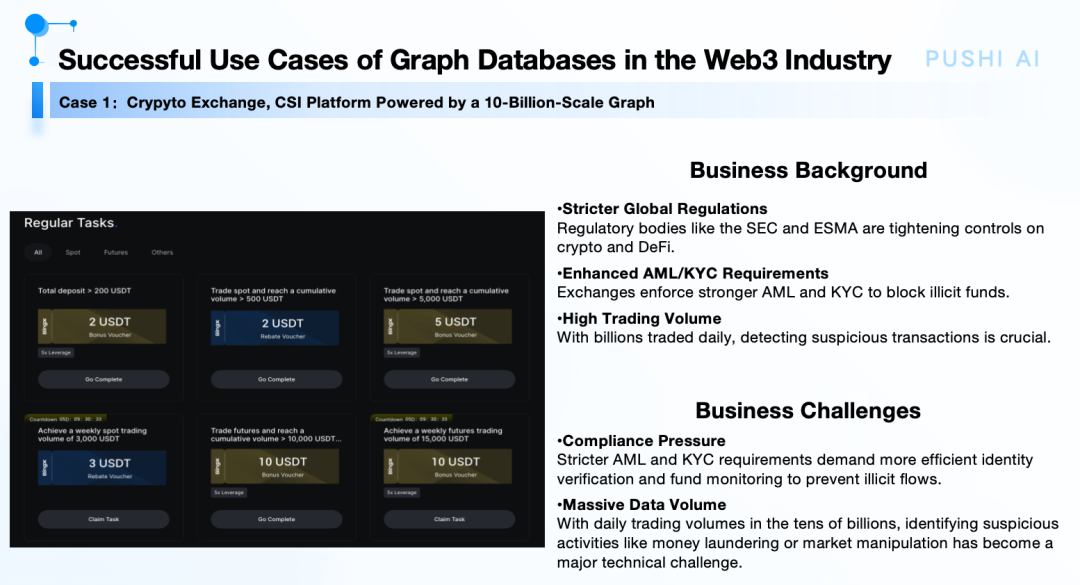Click the PUSHI AI logo
This screenshot has width=1080, height=585.
[982, 59]
